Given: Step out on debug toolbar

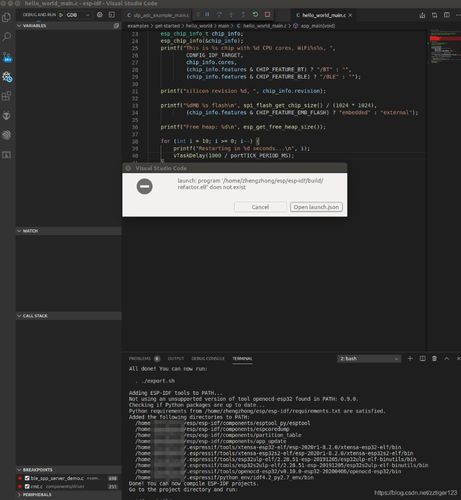Looking at the screenshot, I should pos(243,15).
